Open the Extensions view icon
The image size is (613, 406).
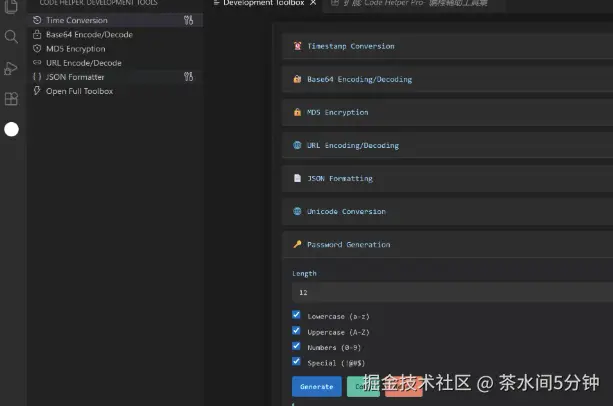tap(11, 99)
